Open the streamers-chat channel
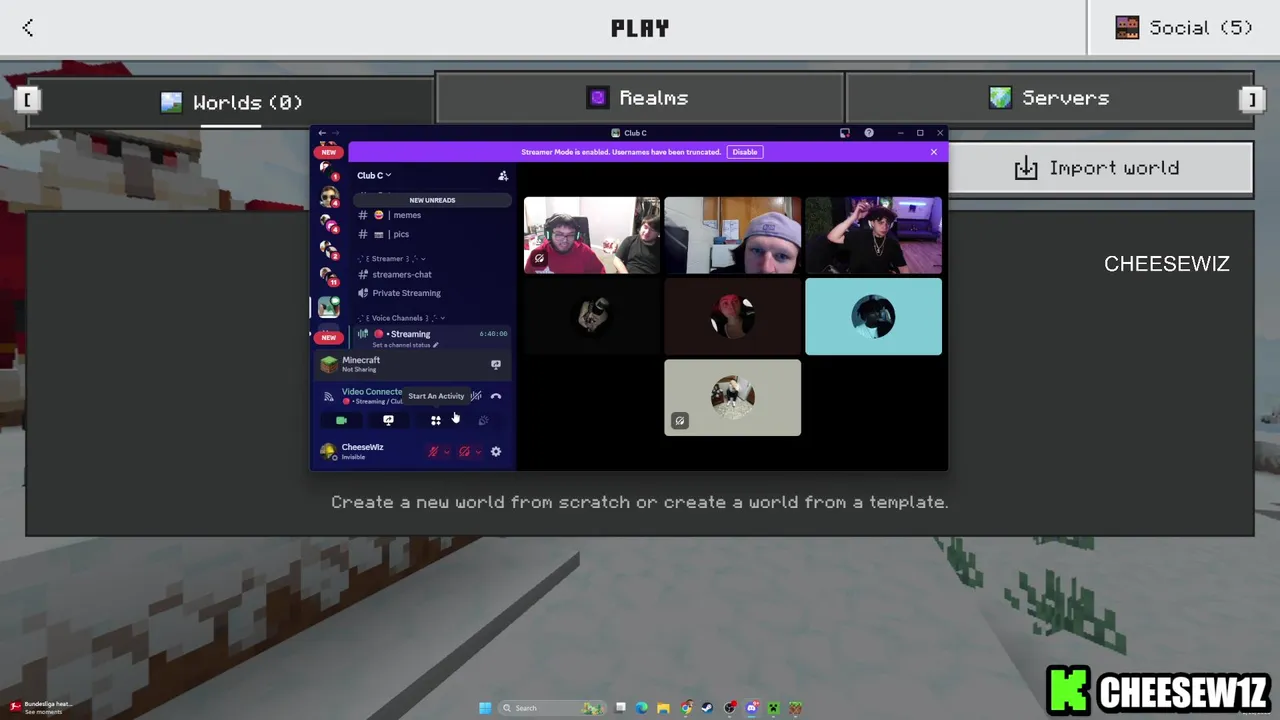 432,274
